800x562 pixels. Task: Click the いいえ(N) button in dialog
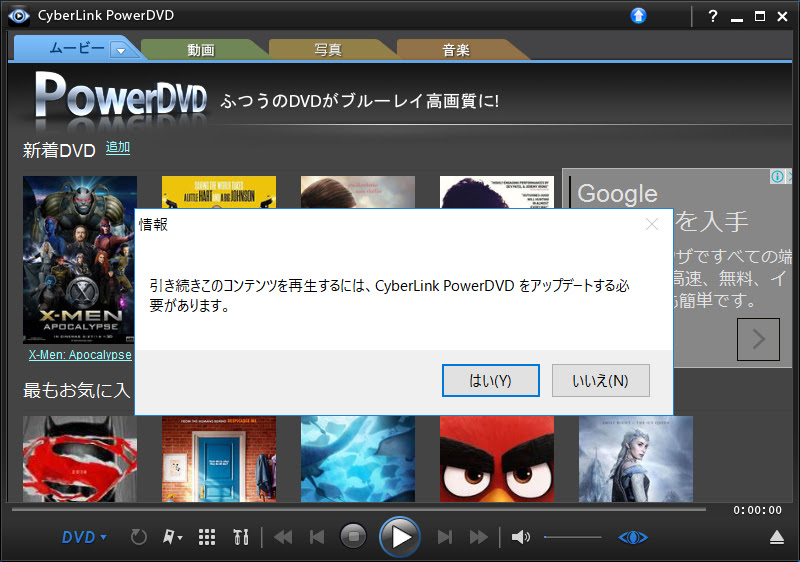[x=601, y=380]
